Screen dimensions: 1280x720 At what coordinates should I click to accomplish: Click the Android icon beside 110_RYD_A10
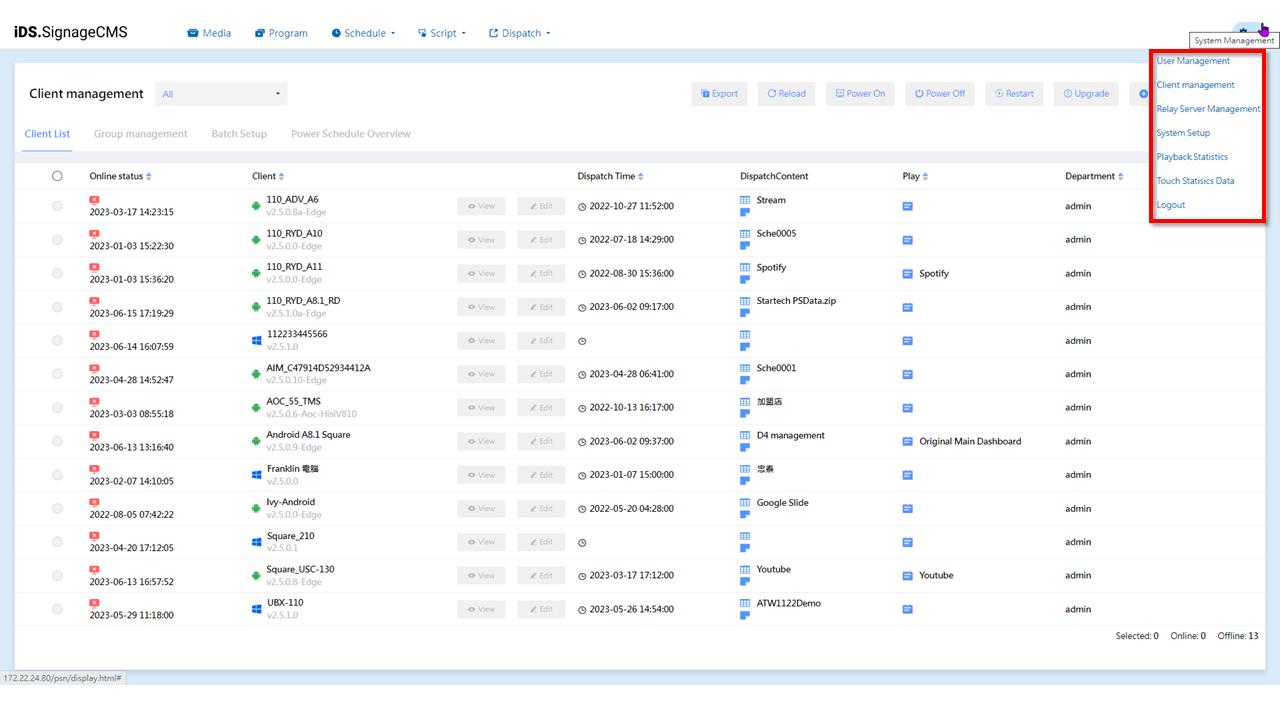tap(257, 240)
